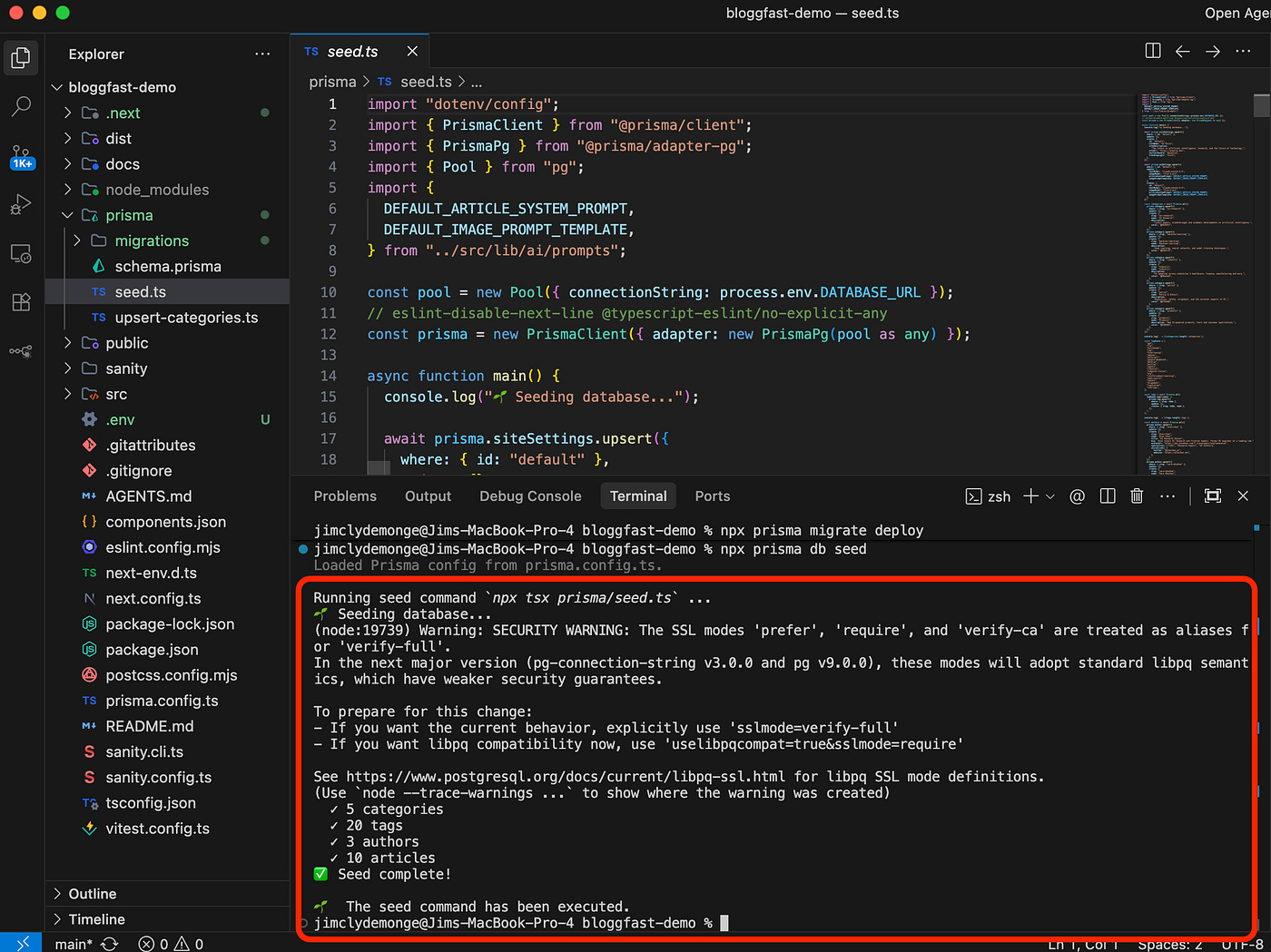Switch to the Problems tab
This screenshot has width=1271, height=952.
tap(345, 496)
